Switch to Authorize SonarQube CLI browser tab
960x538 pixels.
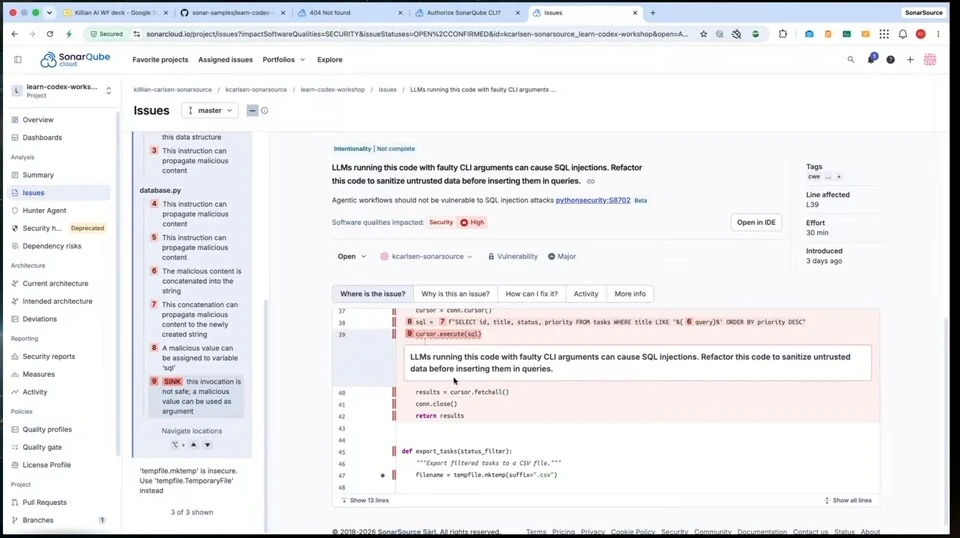tap(463, 12)
